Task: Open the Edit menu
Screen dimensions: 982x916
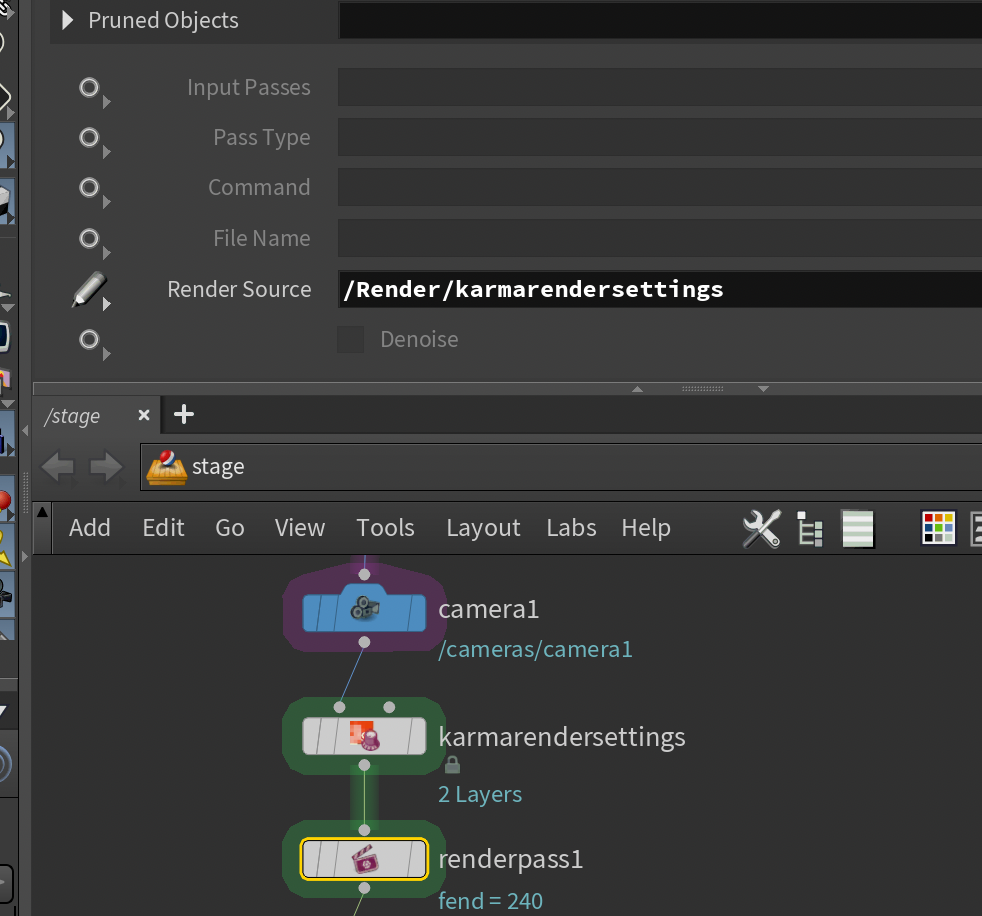Action: coord(163,528)
